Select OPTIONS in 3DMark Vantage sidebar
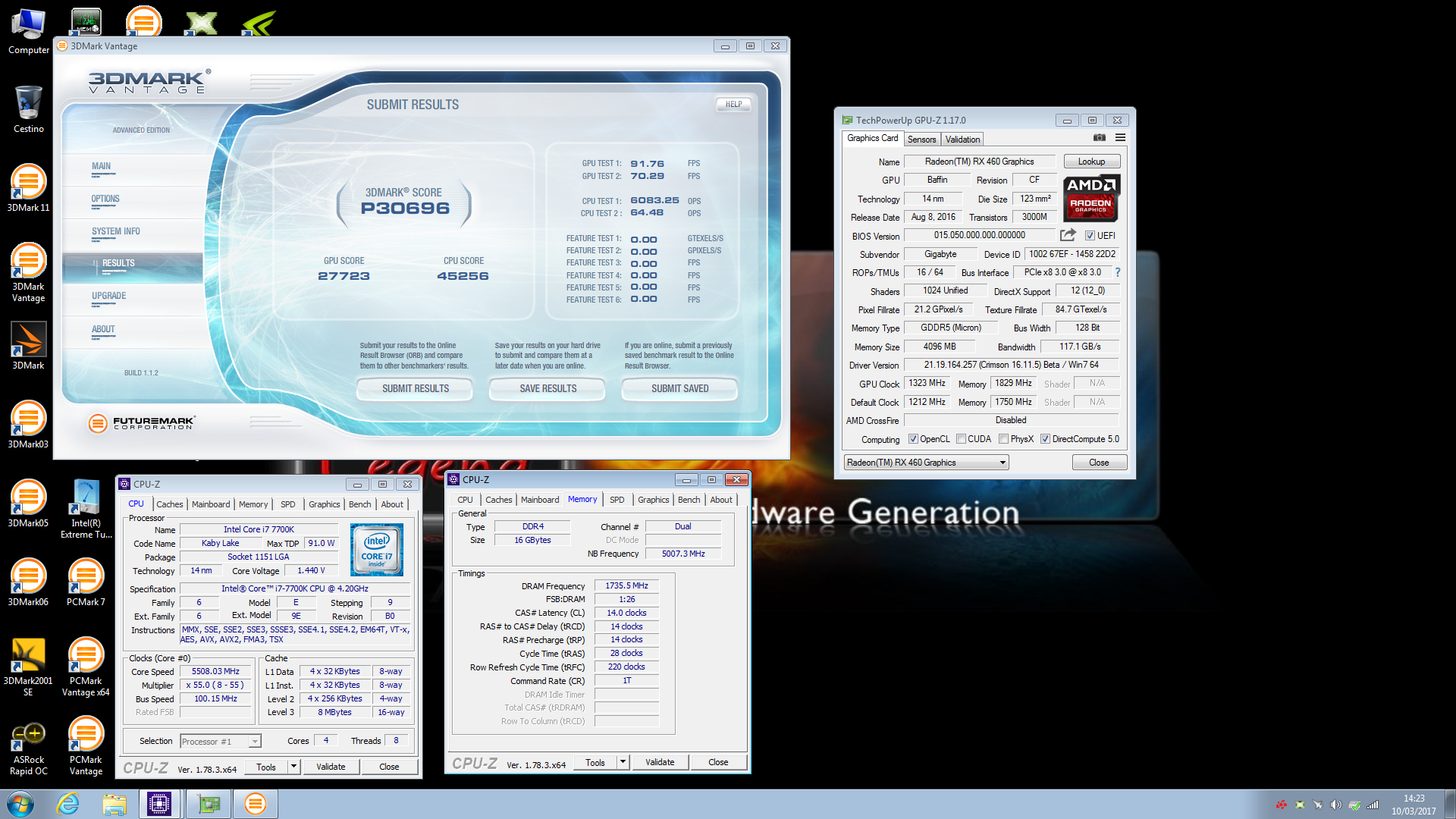 [105, 199]
